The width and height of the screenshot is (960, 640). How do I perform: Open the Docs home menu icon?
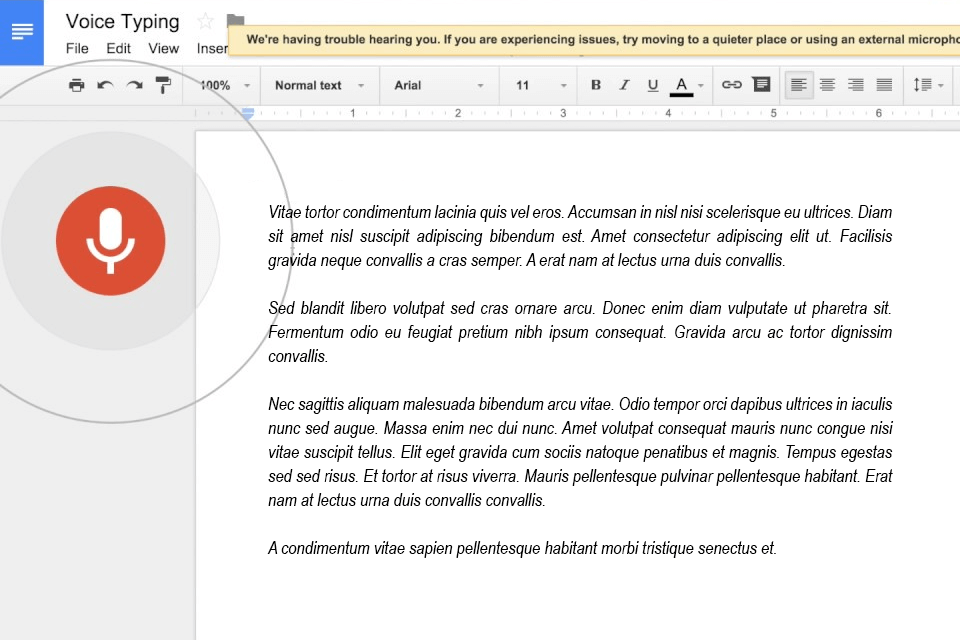(x=21, y=31)
